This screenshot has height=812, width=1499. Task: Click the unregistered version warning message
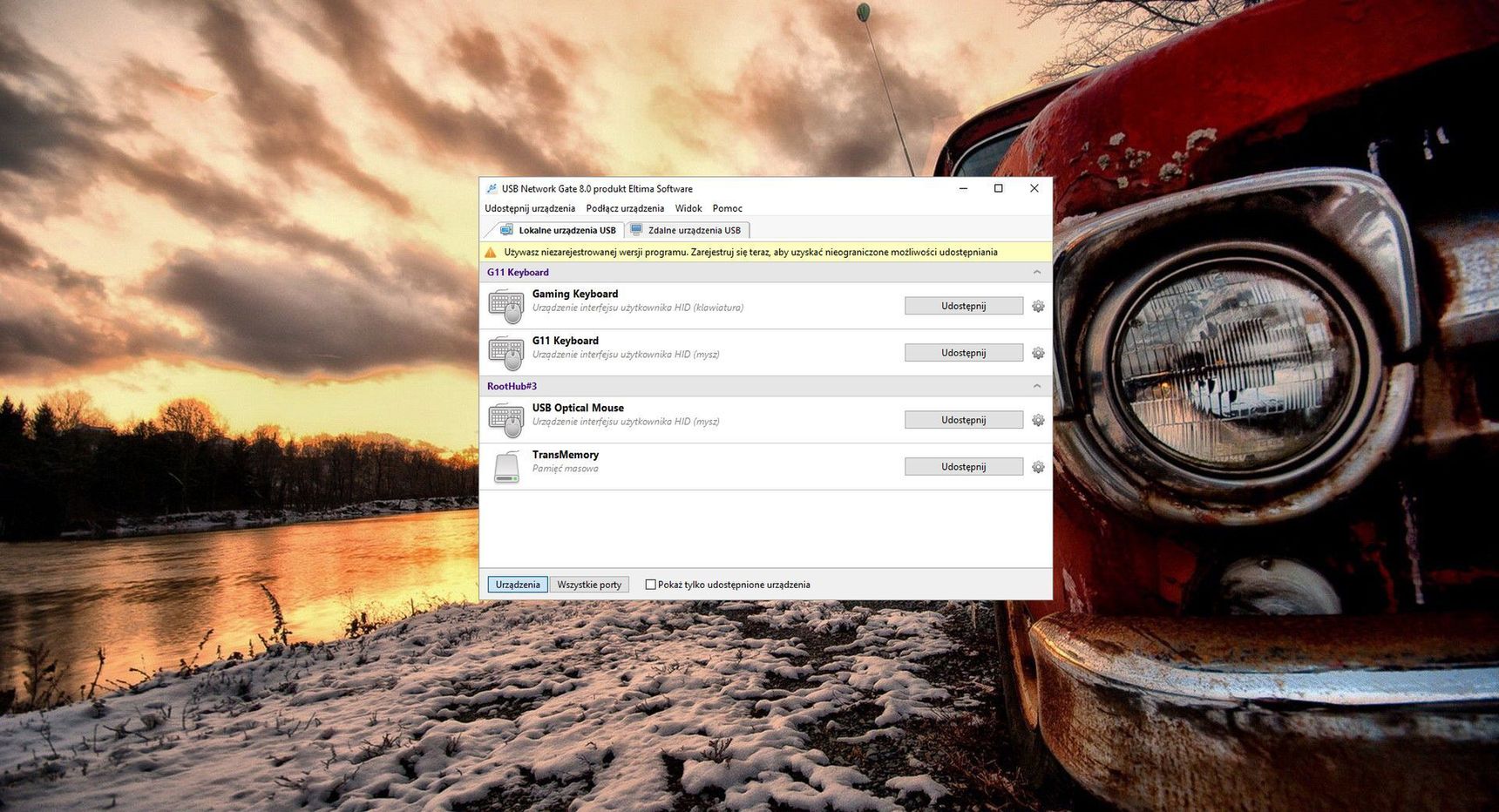(750, 253)
